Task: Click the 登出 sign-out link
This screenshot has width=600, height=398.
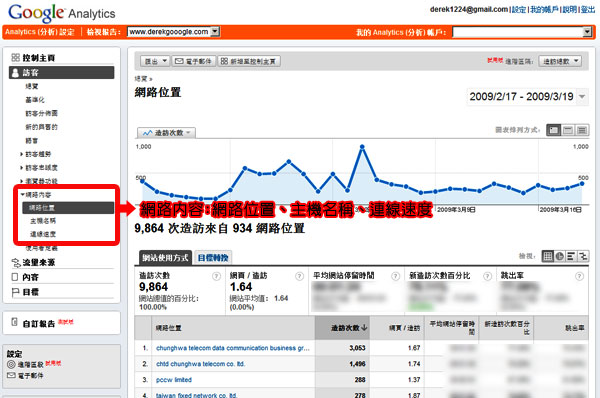Action: (588, 10)
